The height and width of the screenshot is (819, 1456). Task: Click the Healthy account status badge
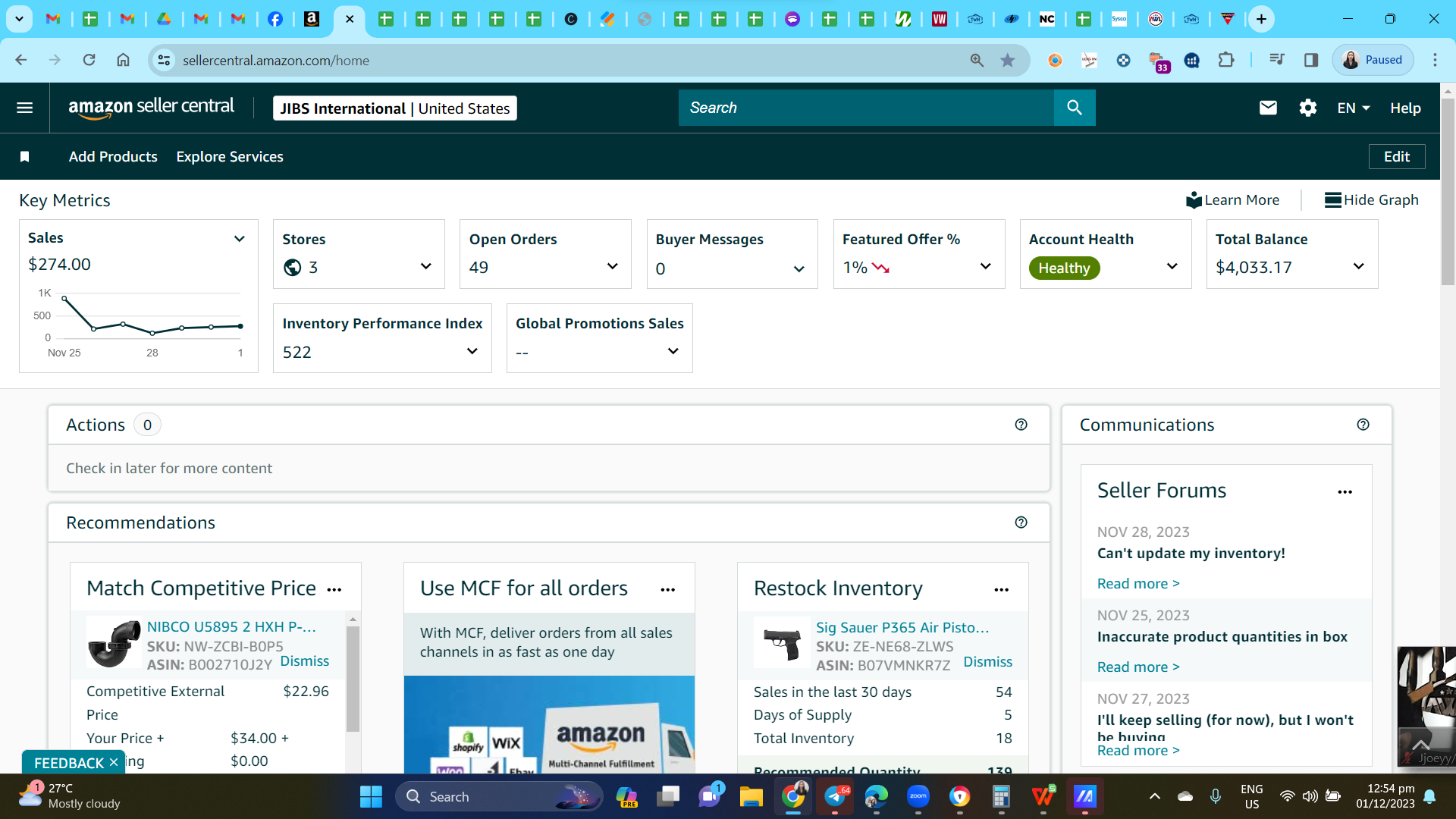click(x=1064, y=268)
